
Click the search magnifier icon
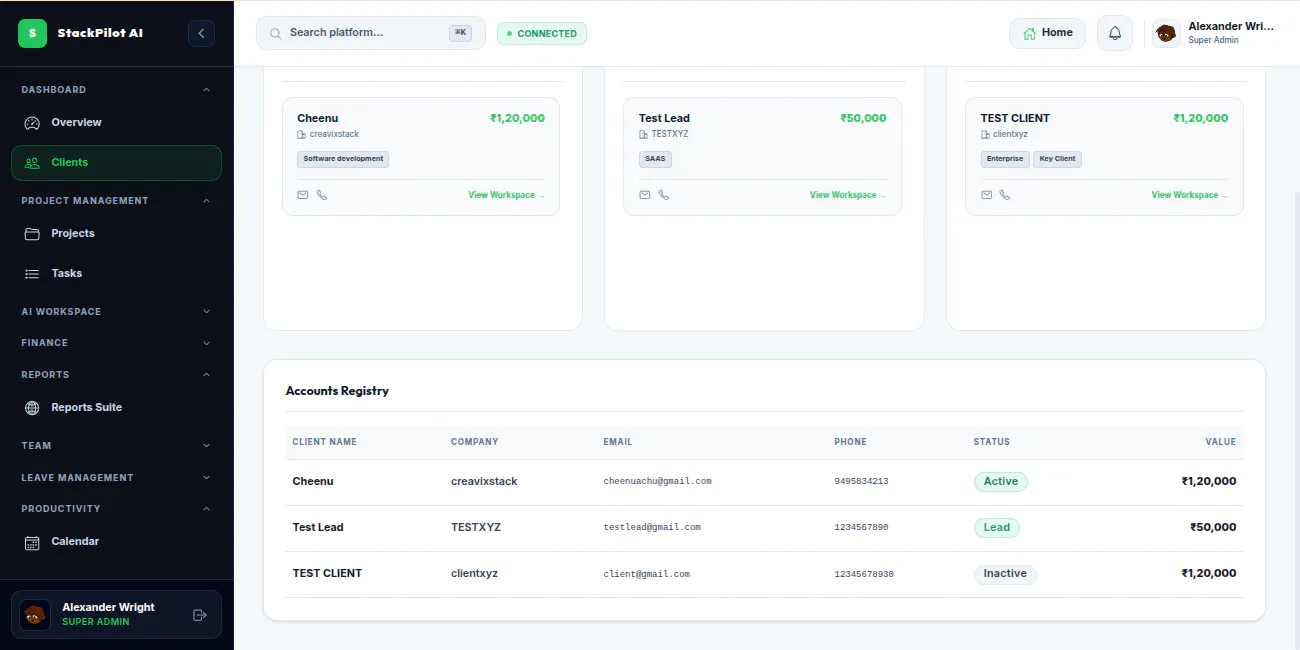point(275,33)
